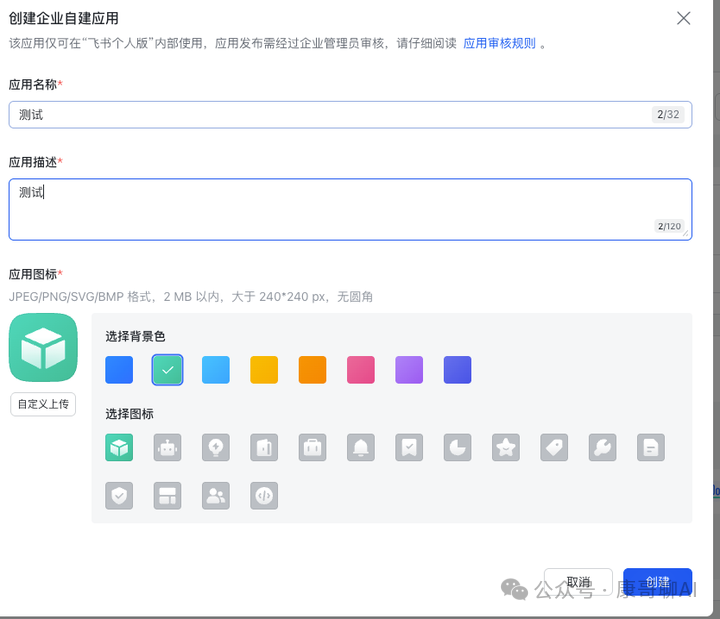The height and width of the screenshot is (619, 720).
Task: Open the 应用审核规则 link
Action: point(499,43)
